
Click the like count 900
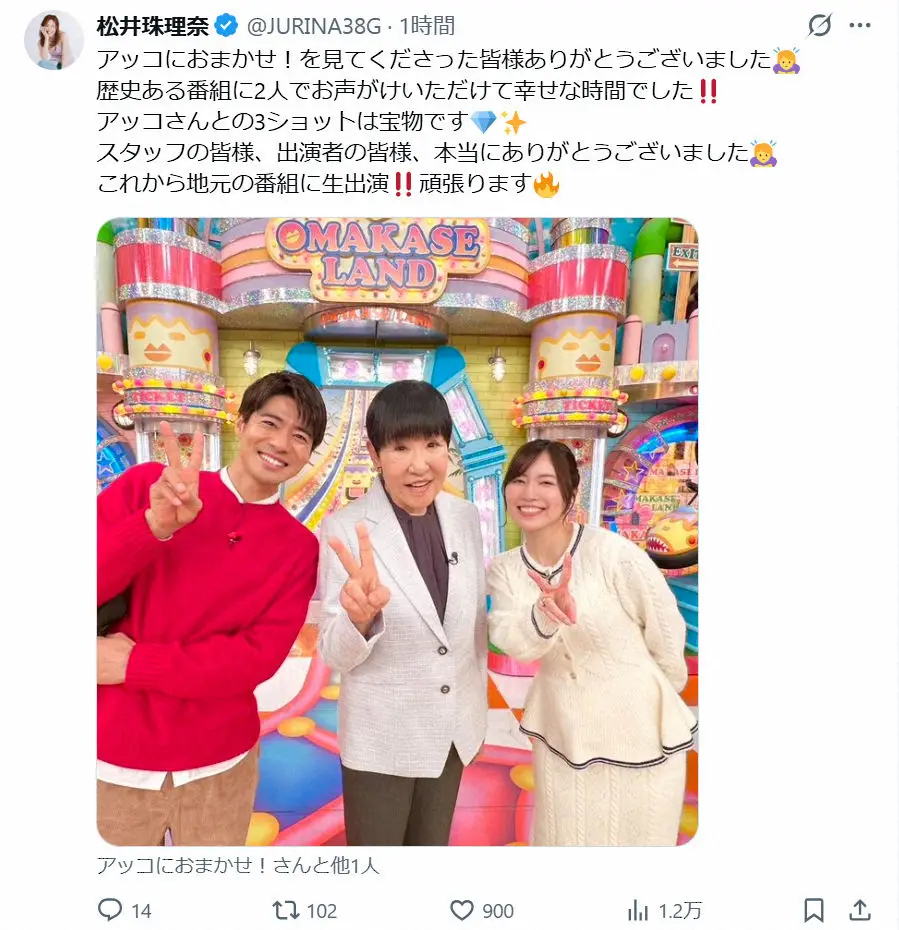coord(498,910)
